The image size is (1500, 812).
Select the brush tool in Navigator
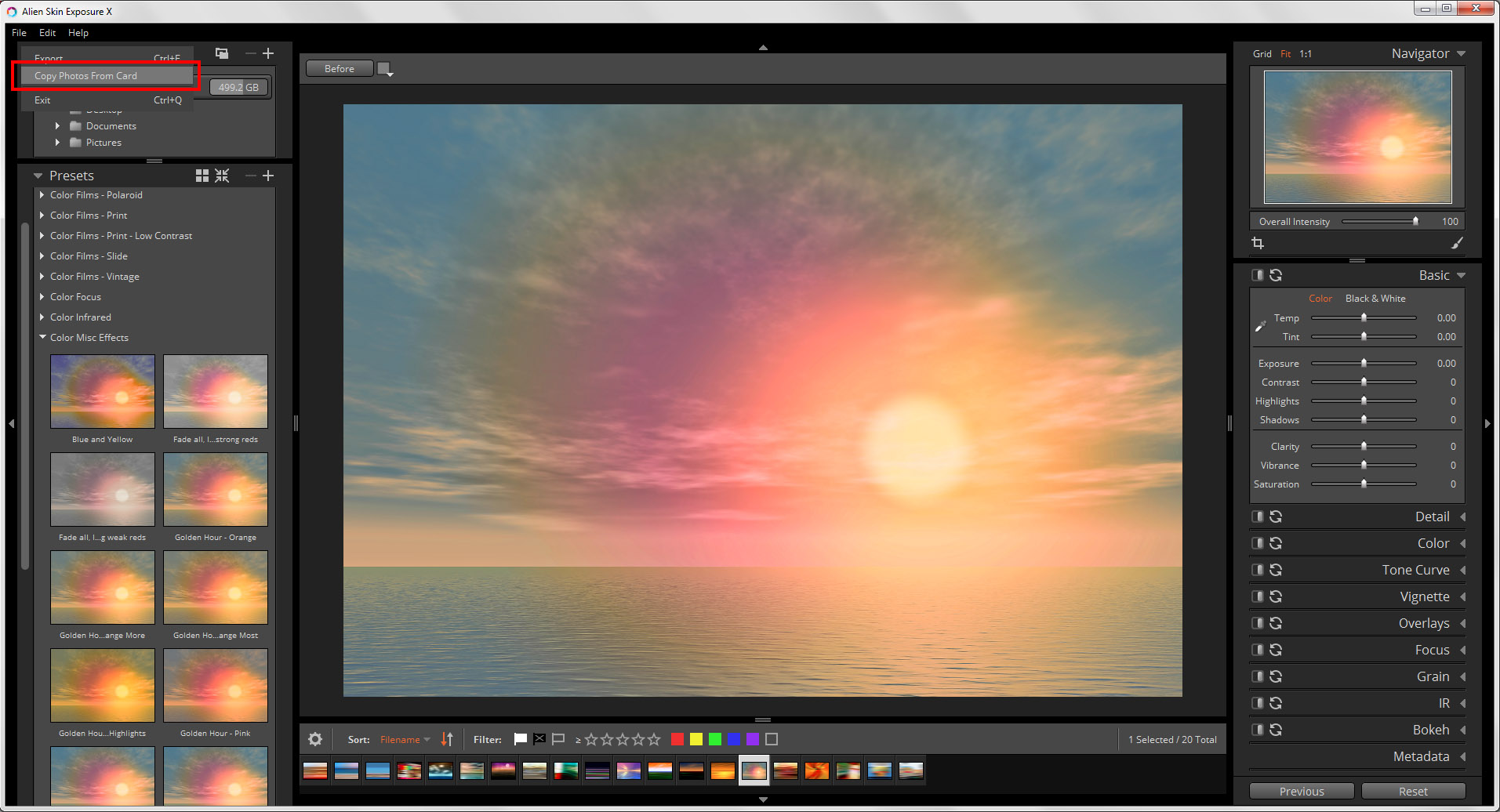(1456, 243)
